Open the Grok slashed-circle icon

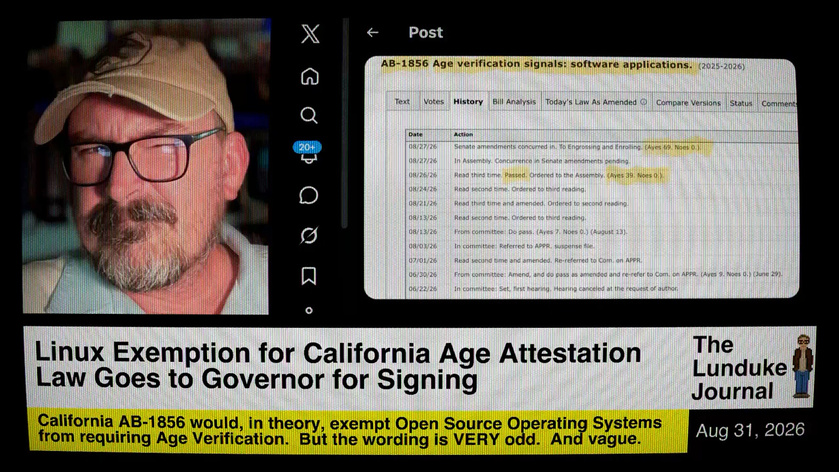pos(309,235)
